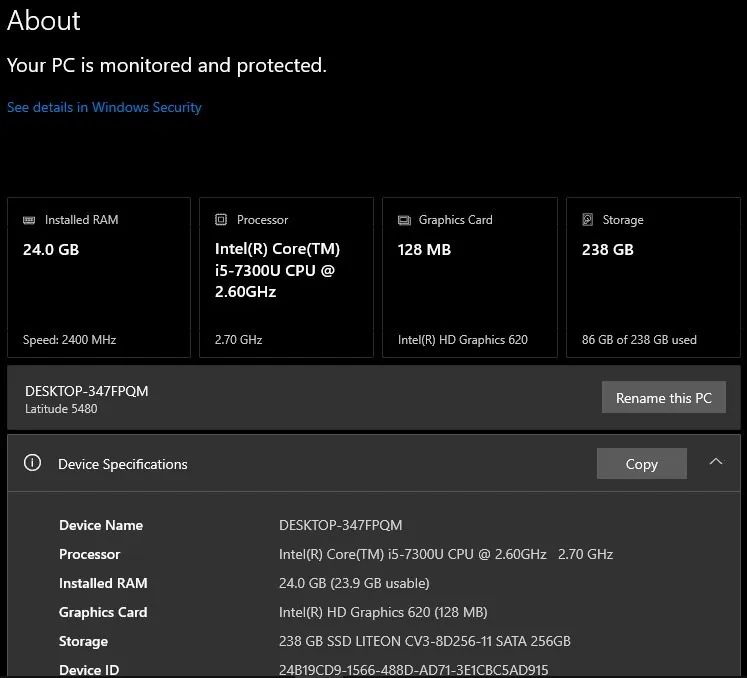Click the 238 GB storage card value
This screenshot has width=747, height=678.
coord(607,250)
